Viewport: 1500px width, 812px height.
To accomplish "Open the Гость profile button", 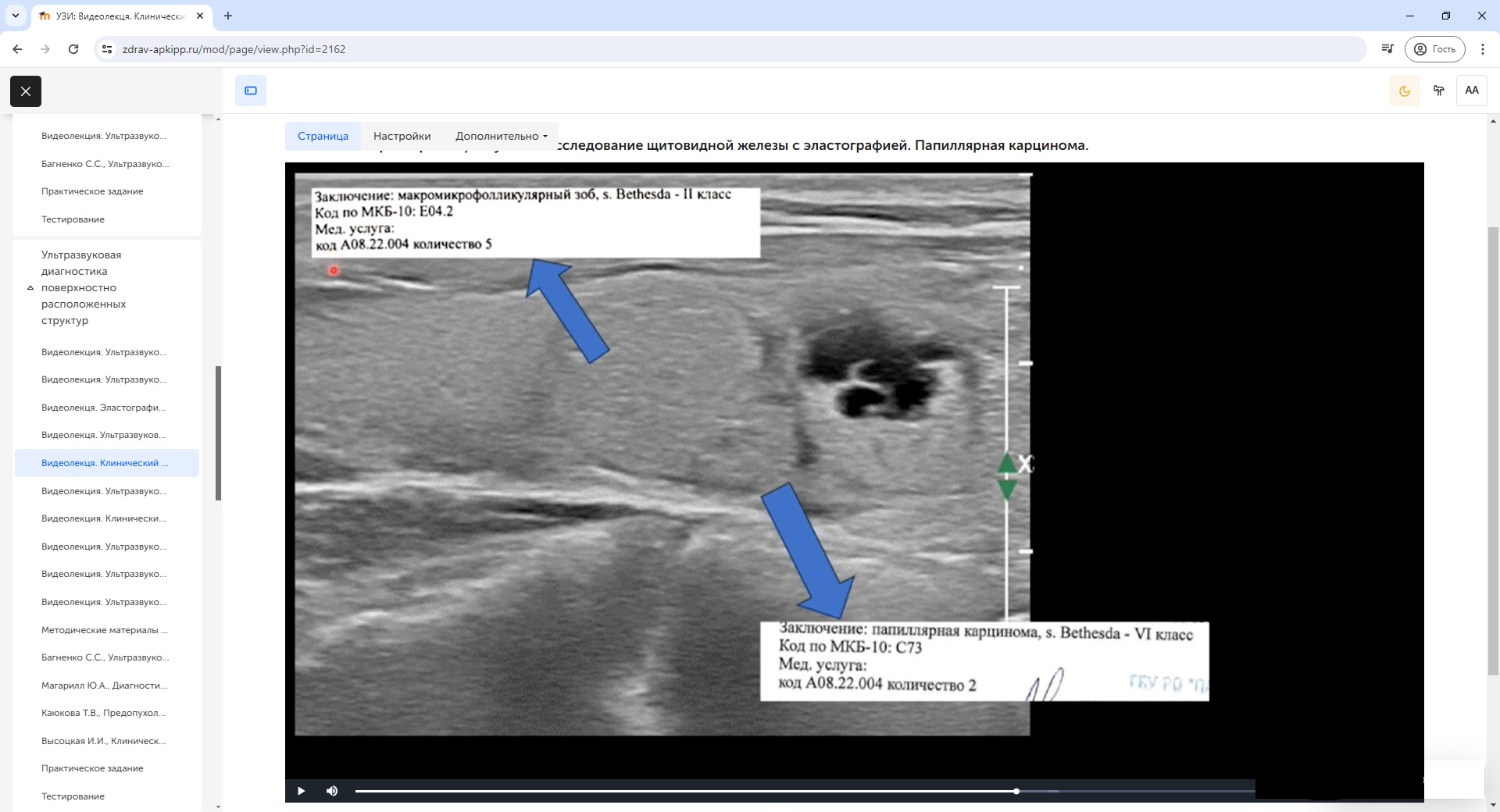I will click(1435, 49).
